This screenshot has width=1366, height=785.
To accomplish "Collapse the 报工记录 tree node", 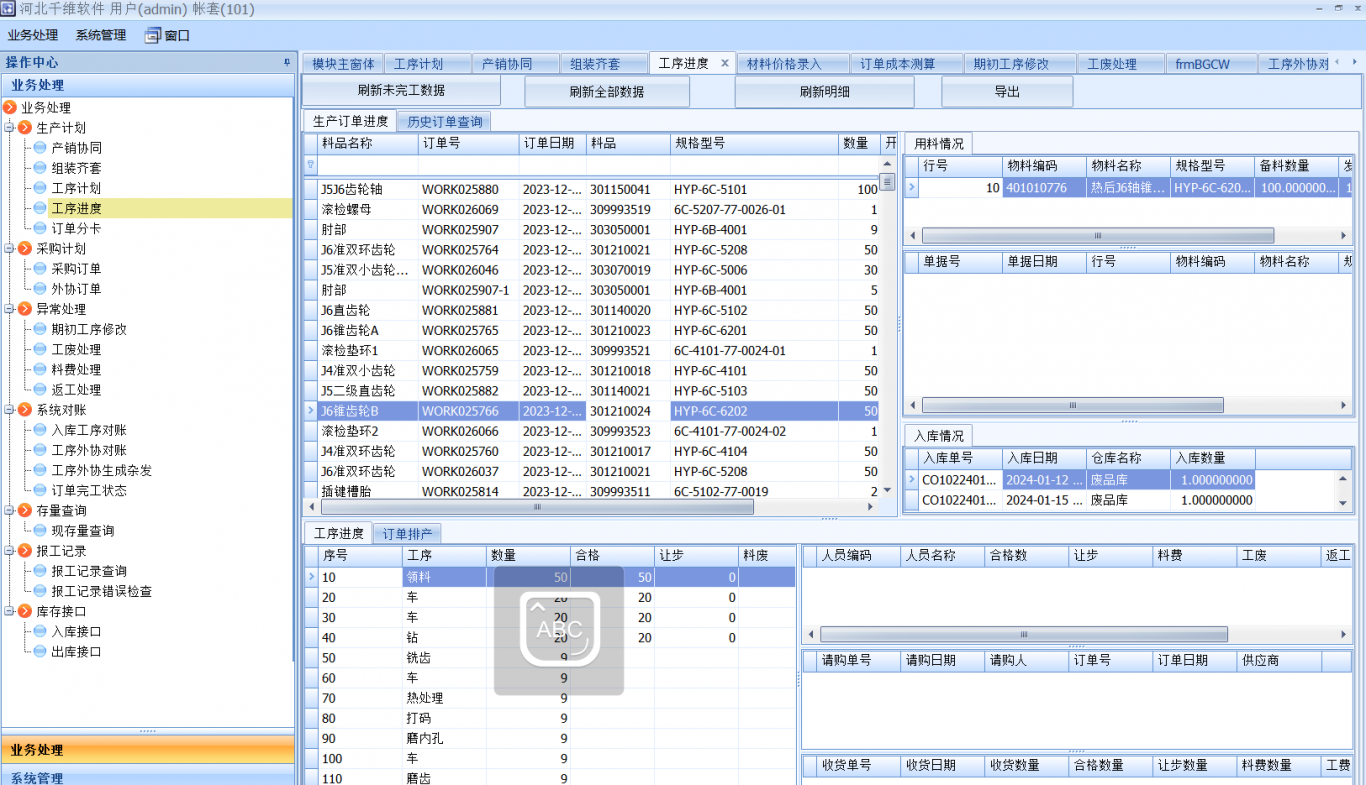I will 9,551.
